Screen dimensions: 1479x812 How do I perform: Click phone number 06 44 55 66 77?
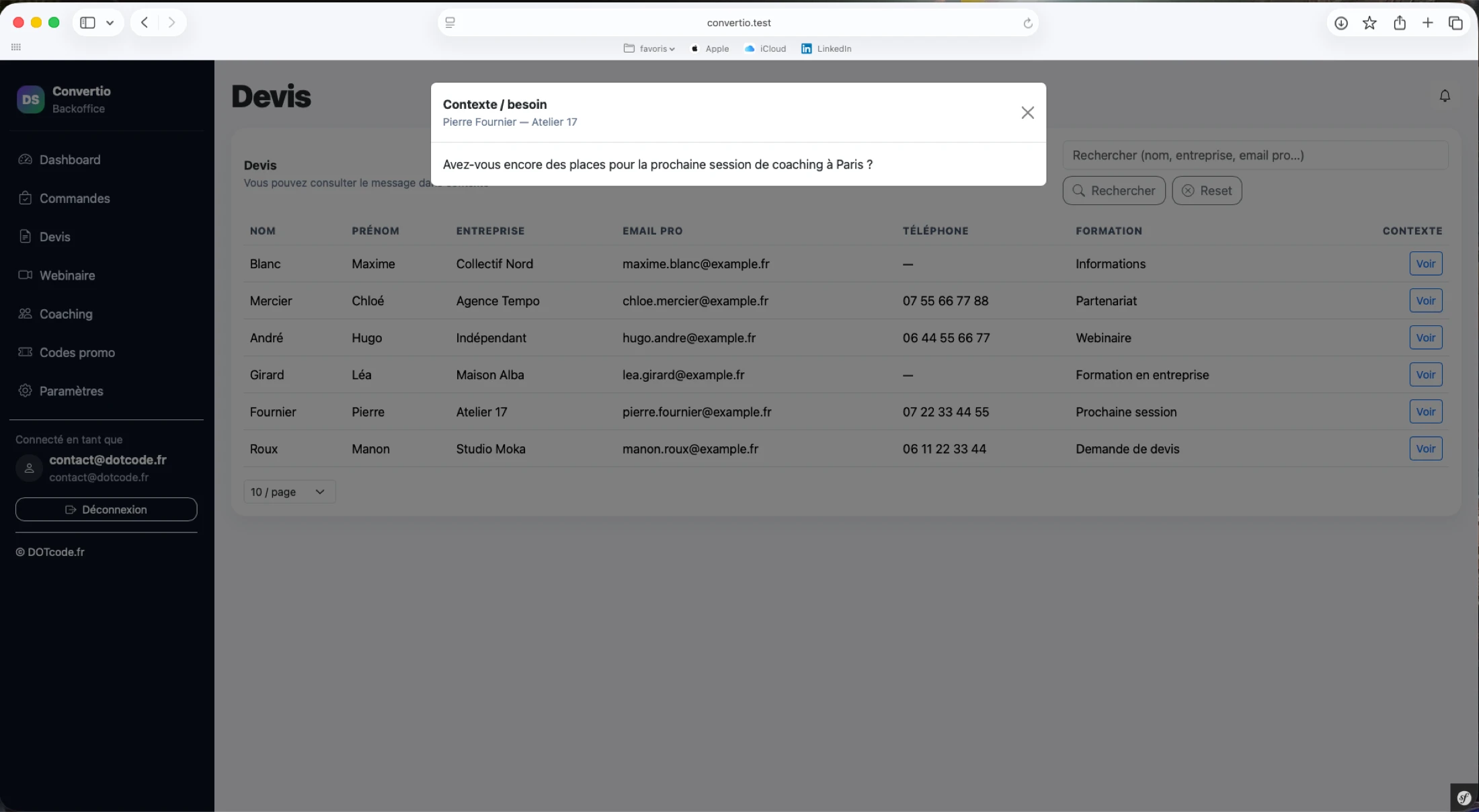click(946, 338)
